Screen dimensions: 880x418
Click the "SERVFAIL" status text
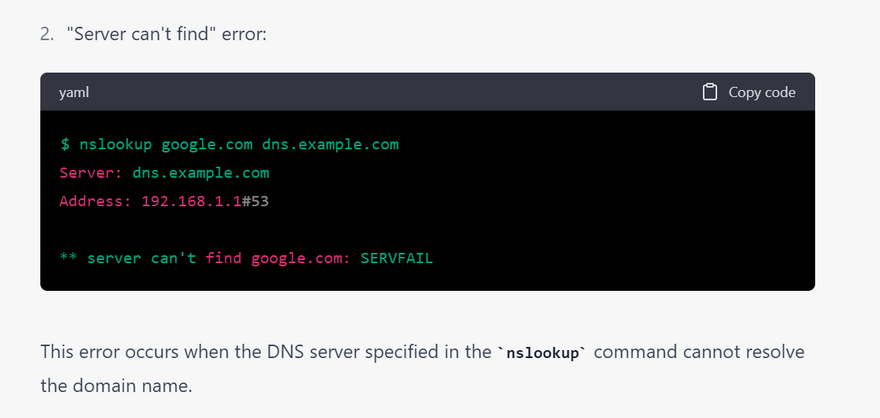[397, 258]
